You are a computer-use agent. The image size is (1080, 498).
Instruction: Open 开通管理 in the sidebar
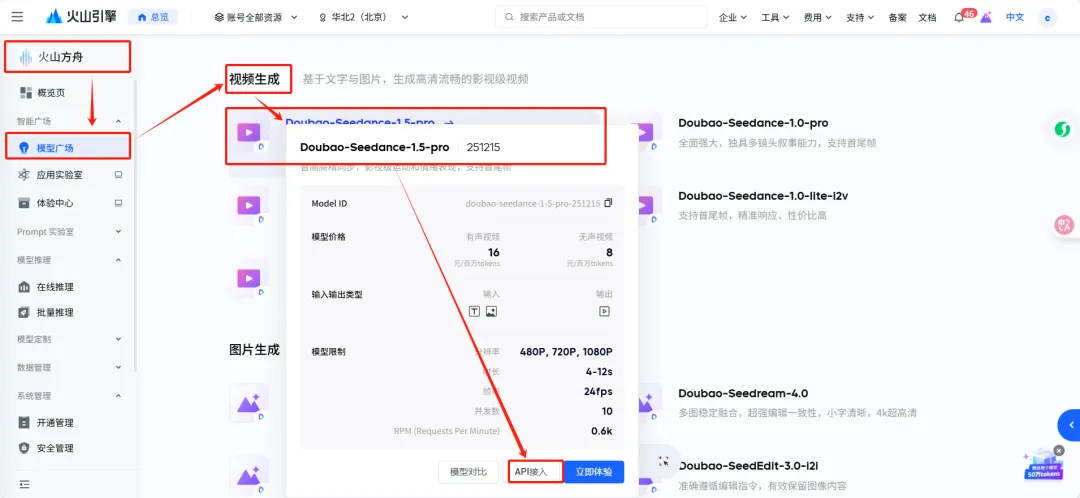pyautogui.click(x=55, y=423)
